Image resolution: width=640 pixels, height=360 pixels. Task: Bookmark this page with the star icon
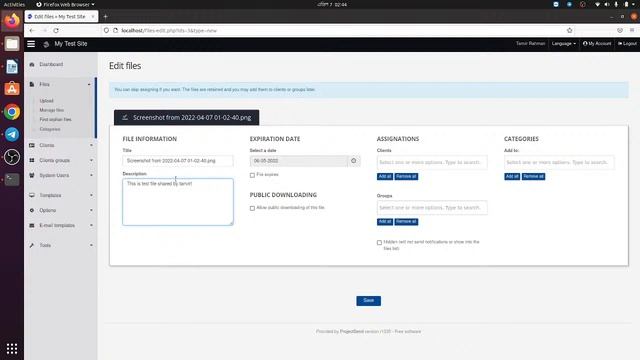(x=569, y=31)
